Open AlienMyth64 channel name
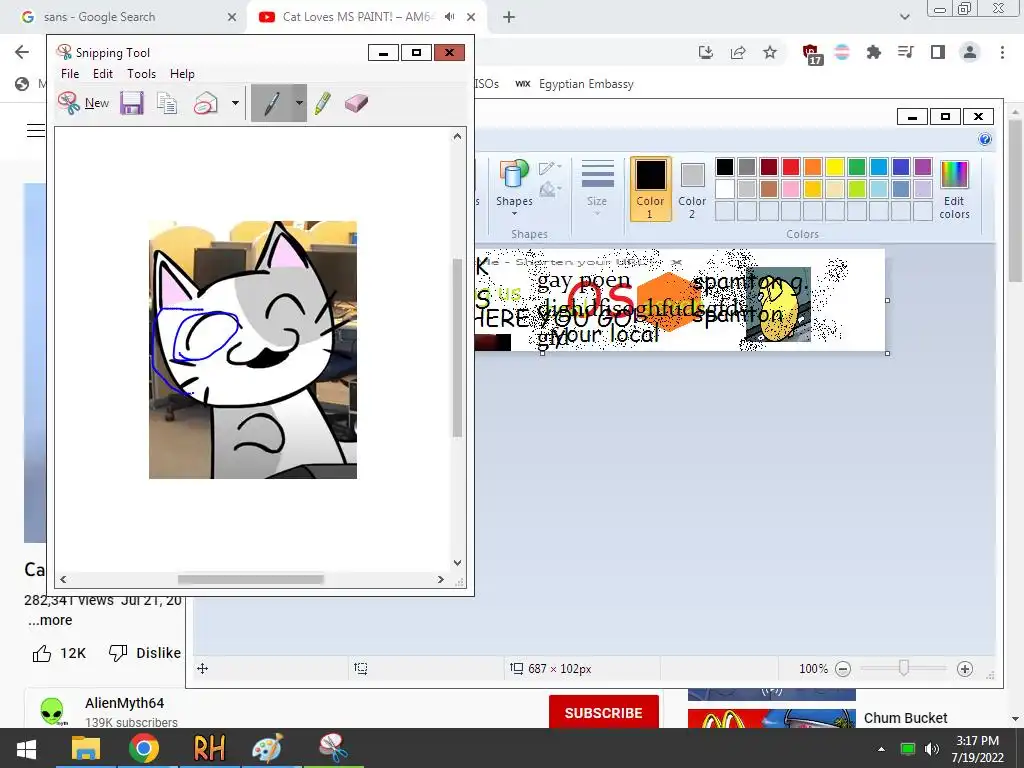The width and height of the screenshot is (1024, 768). [x=124, y=703]
